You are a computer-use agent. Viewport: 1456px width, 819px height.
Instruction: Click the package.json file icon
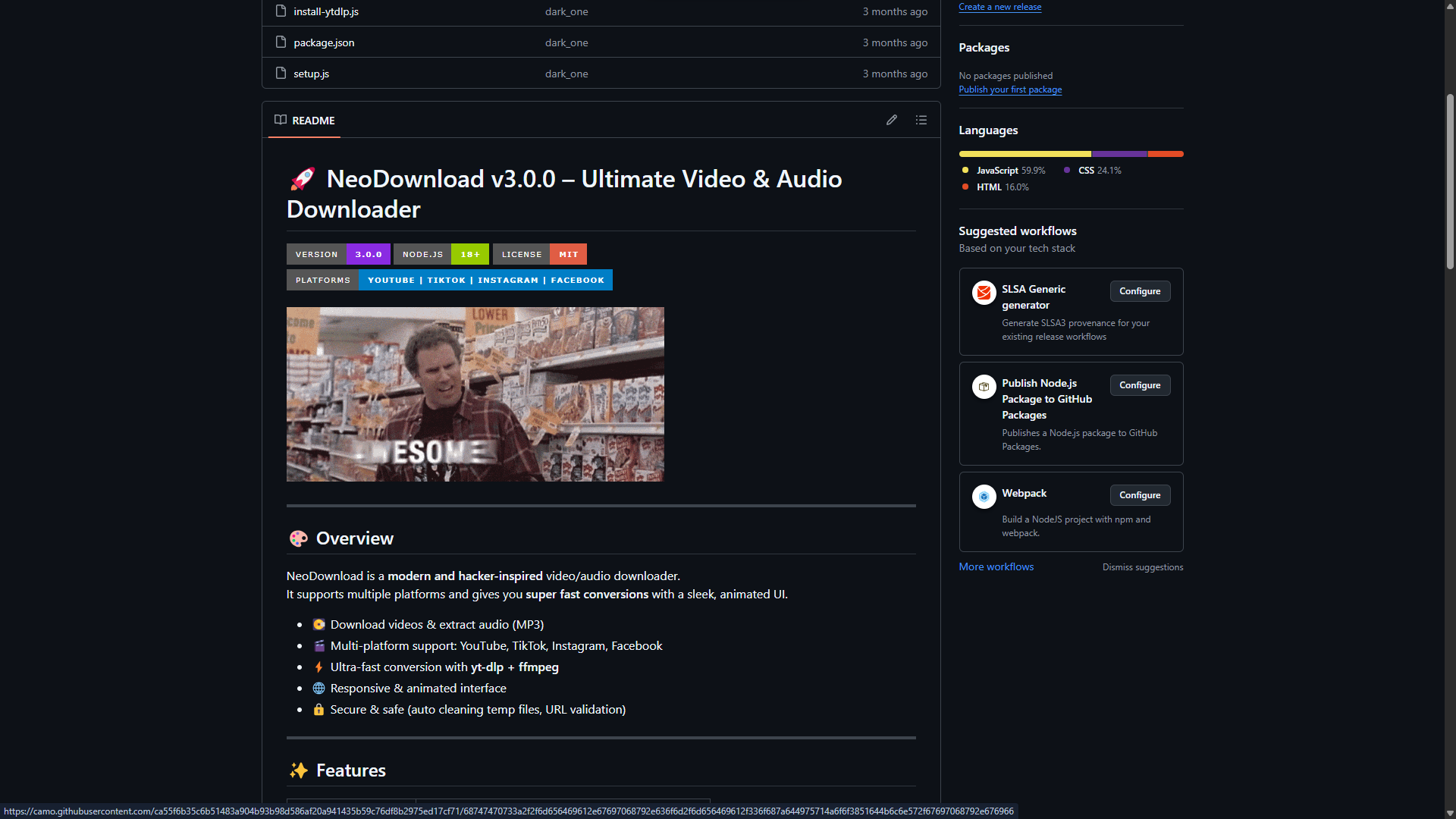coord(281,42)
